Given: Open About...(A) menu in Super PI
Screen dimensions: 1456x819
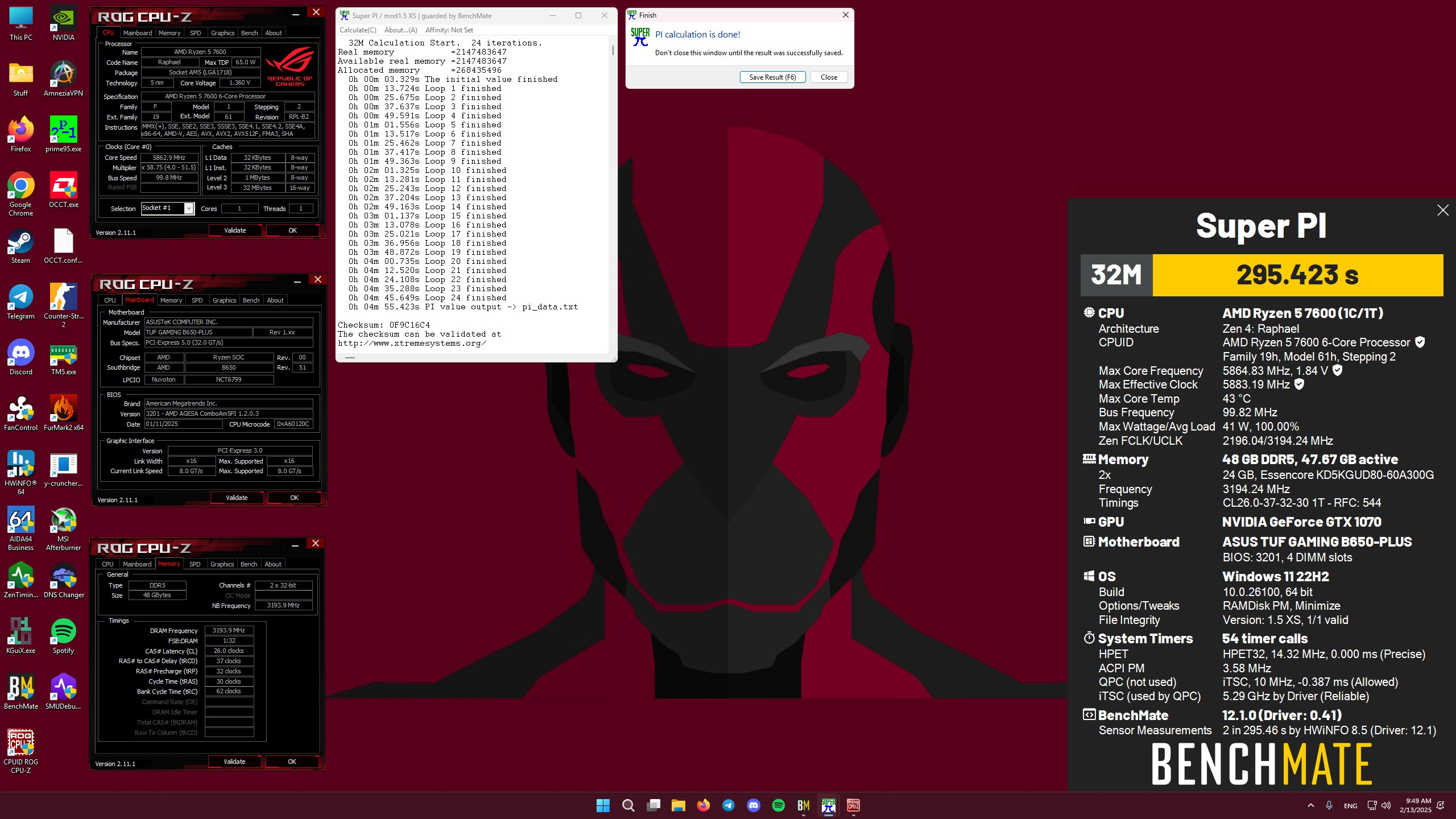Looking at the screenshot, I should click(x=400, y=30).
